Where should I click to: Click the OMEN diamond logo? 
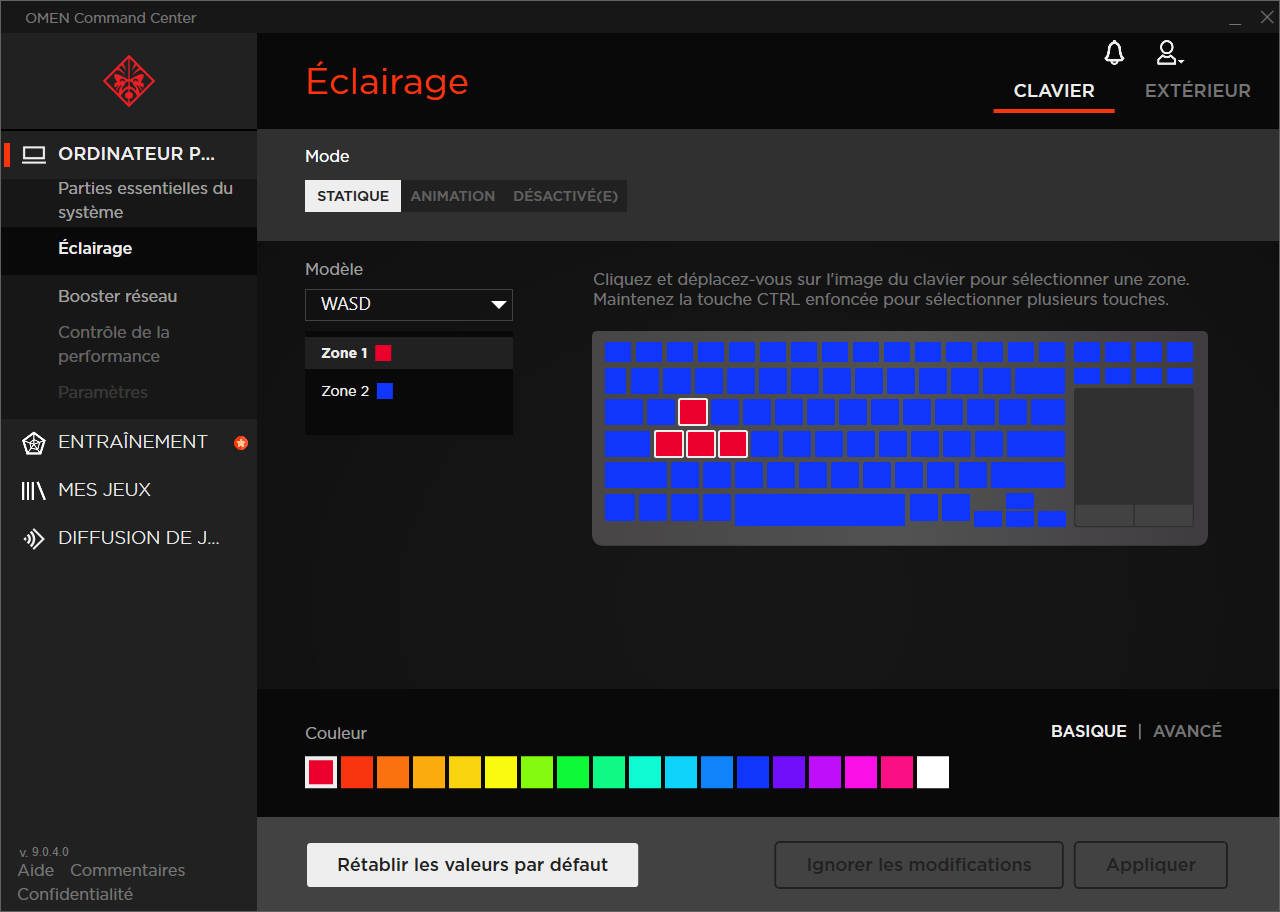(128, 81)
